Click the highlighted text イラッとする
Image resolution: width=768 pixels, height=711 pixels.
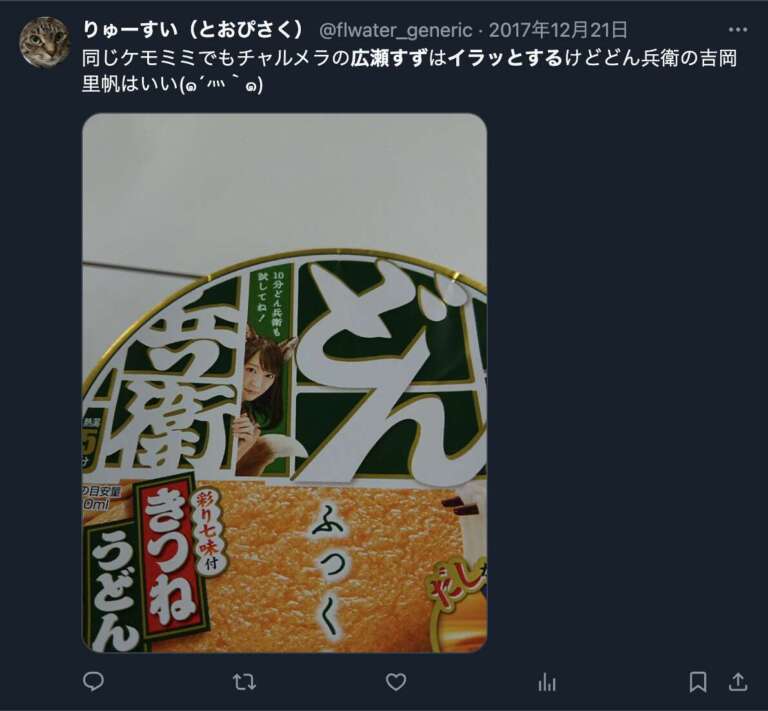[x=504, y=58]
